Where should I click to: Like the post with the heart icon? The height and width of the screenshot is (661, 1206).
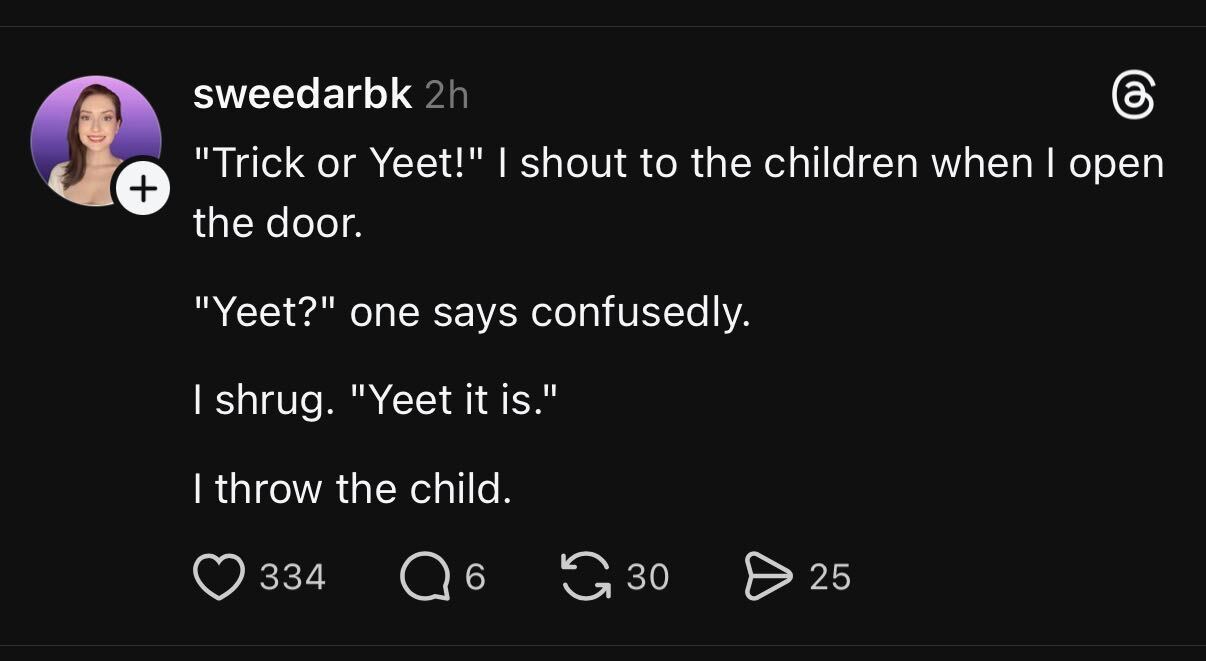(x=218, y=578)
